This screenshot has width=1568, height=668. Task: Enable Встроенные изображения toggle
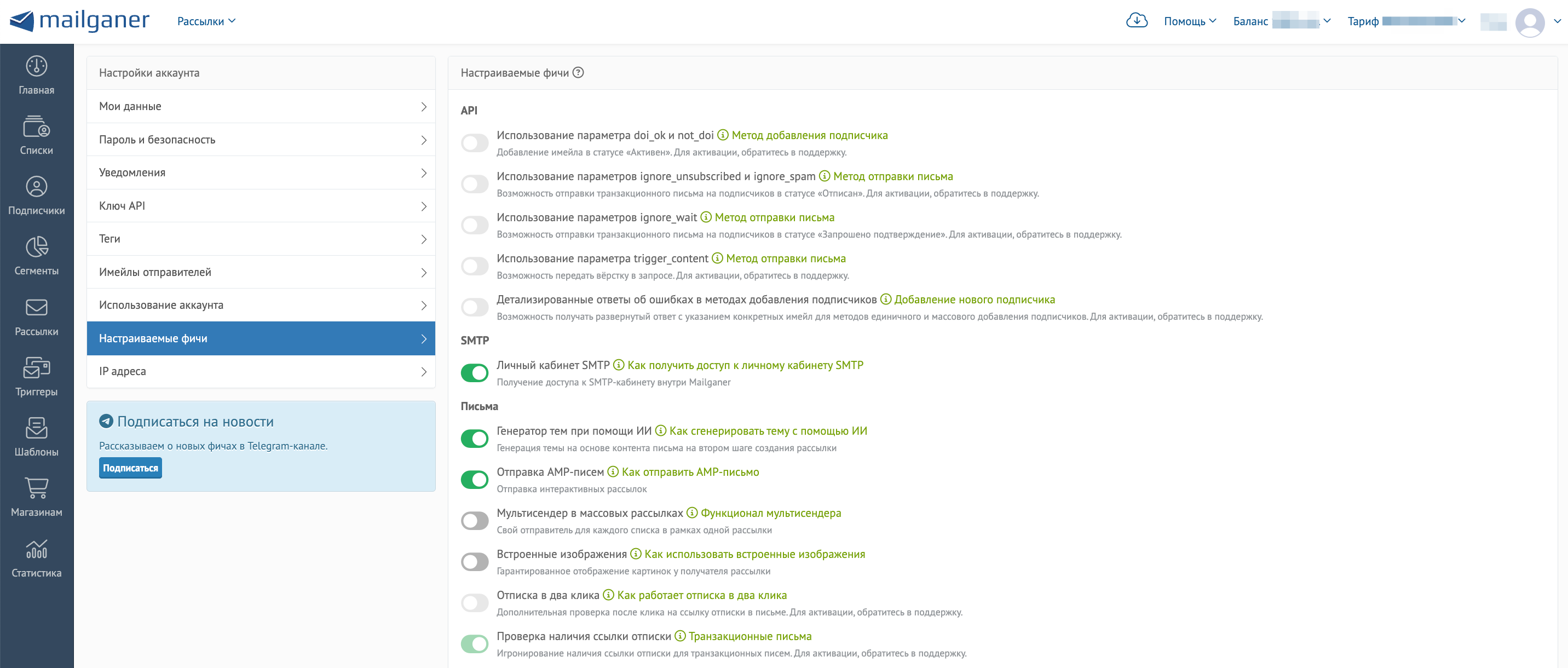click(x=475, y=561)
